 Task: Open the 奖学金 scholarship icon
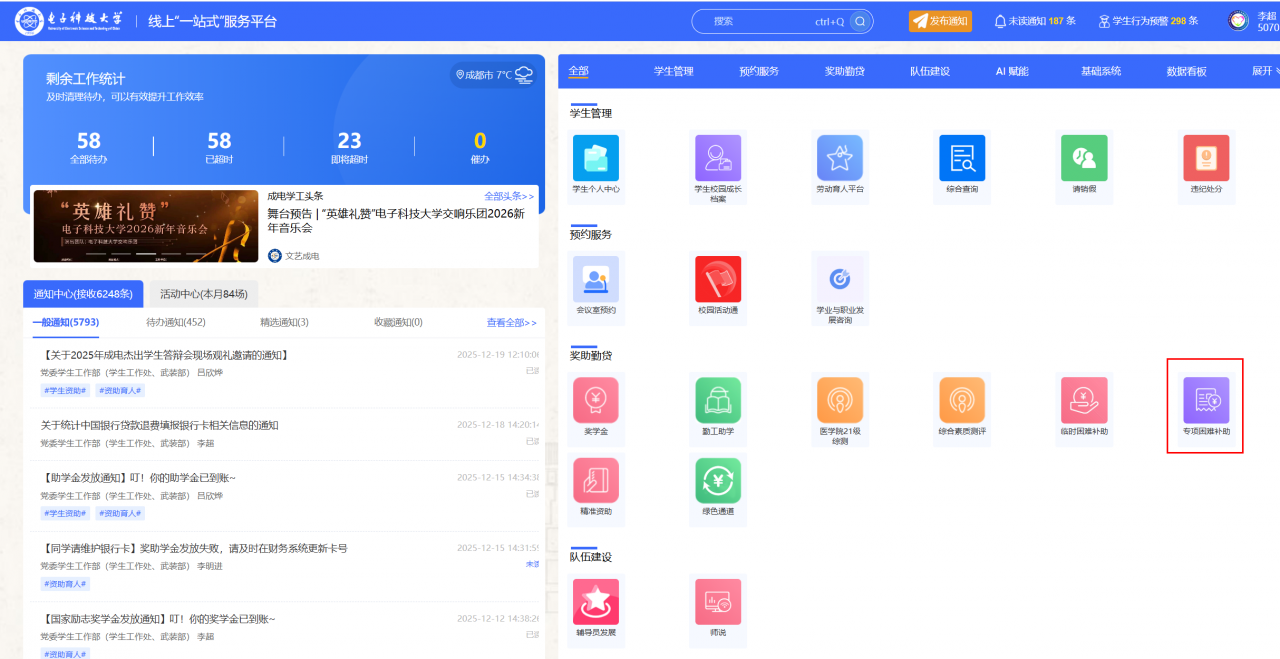click(596, 401)
